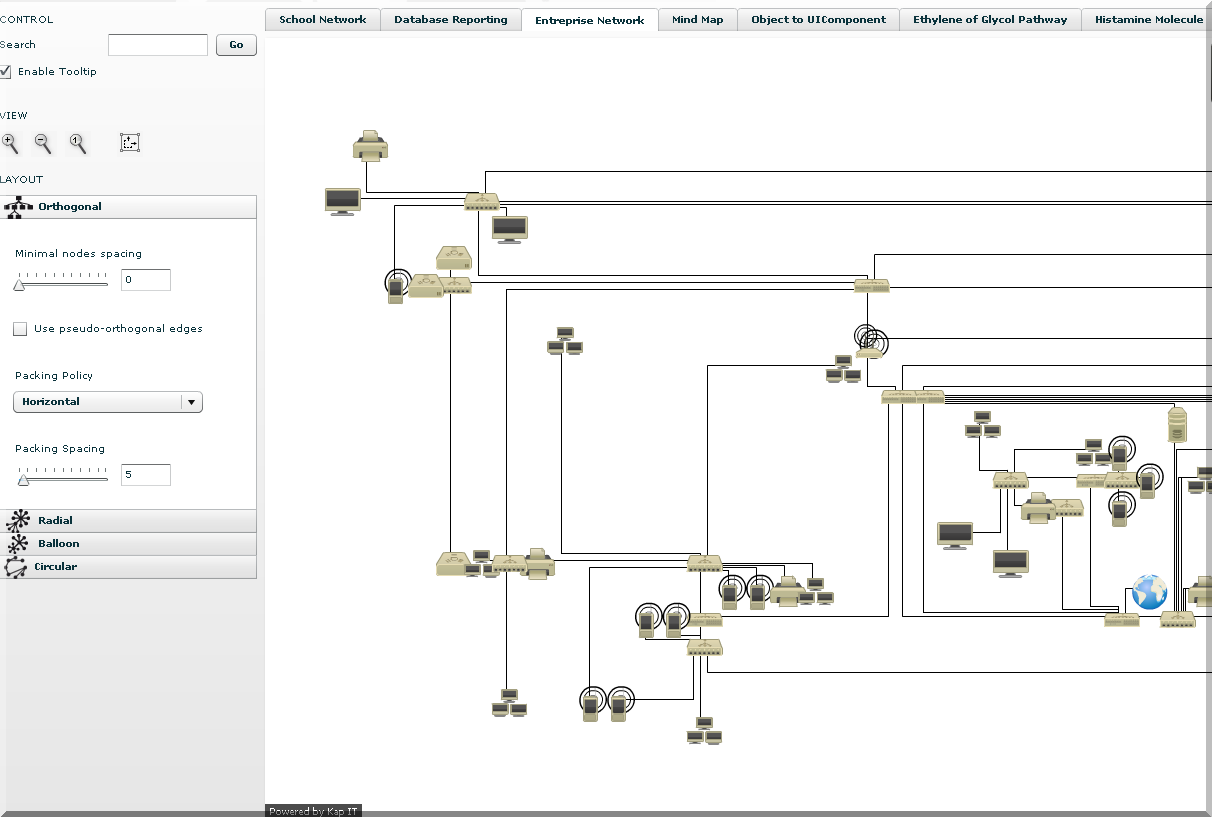
Task: Click the zoom out magnifier icon
Action: (x=43, y=143)
